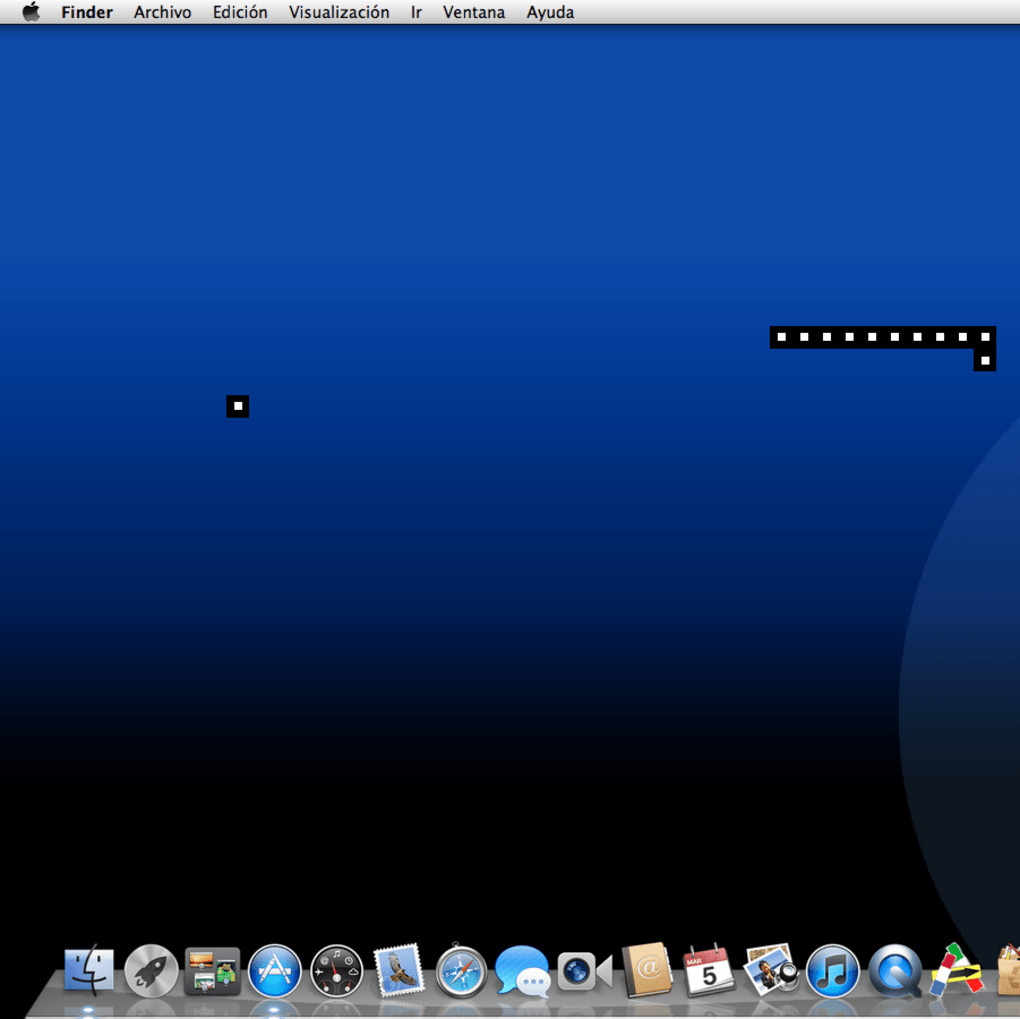
Task: Open the letter A flags app icon
Action: (956, 970)
